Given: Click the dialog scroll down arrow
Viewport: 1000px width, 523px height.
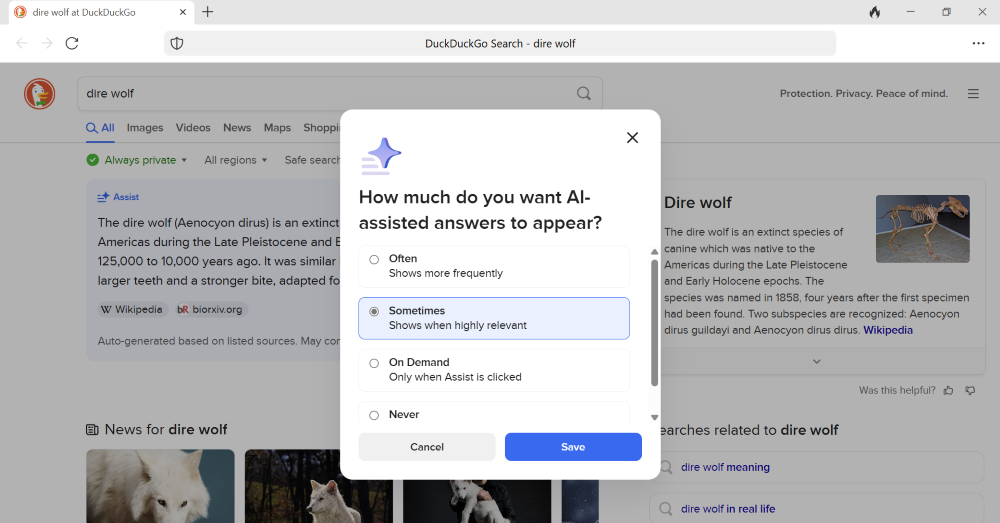Looking at the screenshot, I should [654, 418].
